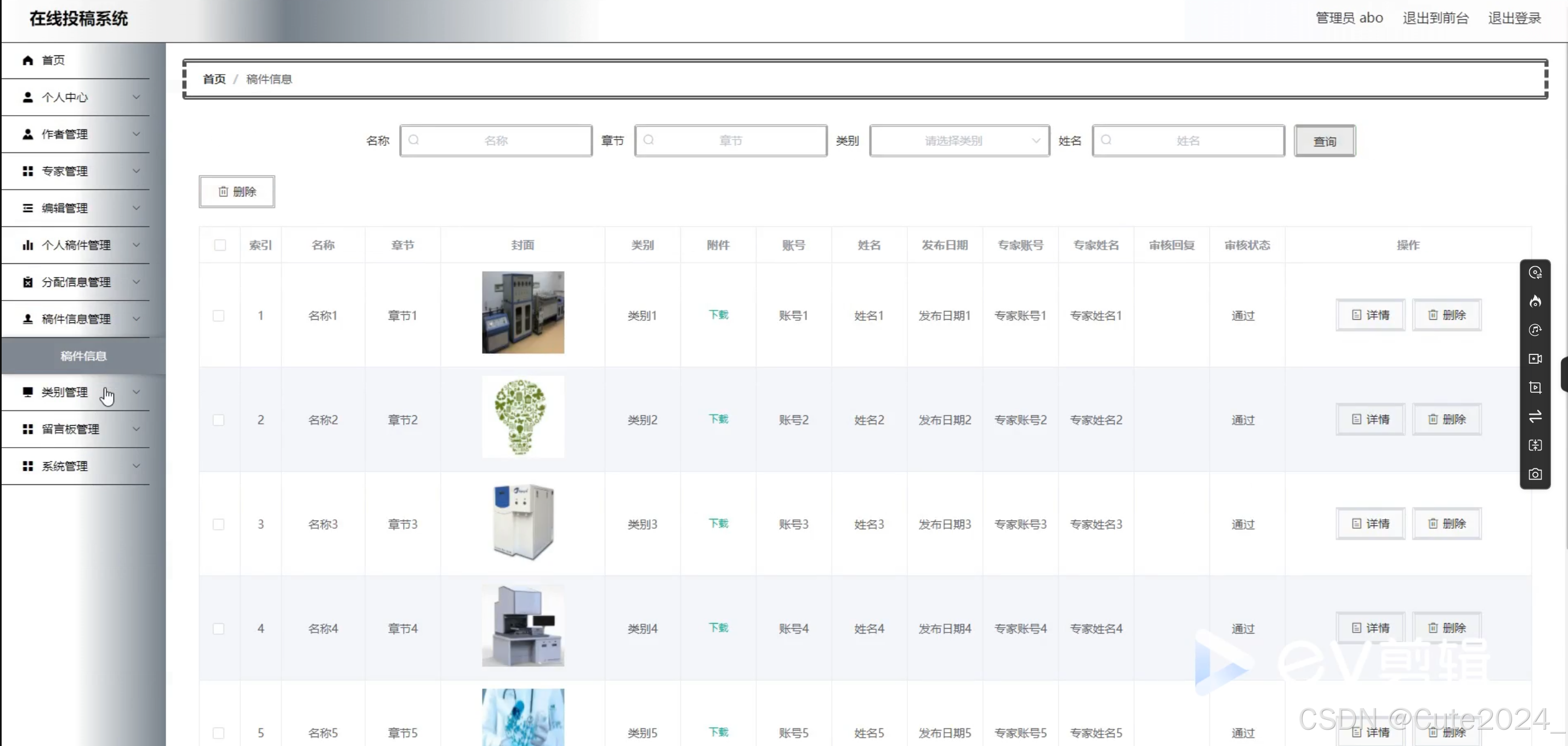Select the checkbox on row 名称3
This screenshot has height=746, width=1568.
click(219, 524)
